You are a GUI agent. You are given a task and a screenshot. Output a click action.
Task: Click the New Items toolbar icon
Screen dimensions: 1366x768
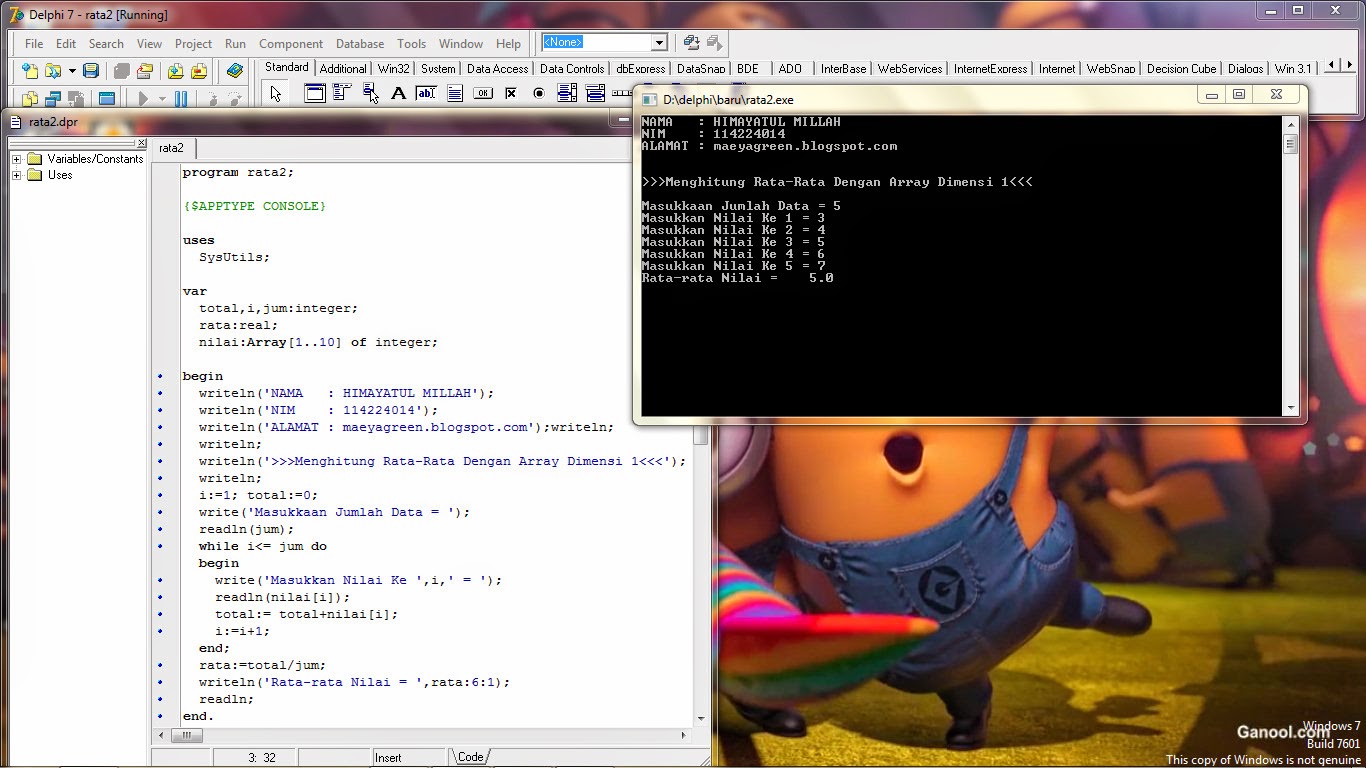pyautogui.click(x=30, y=71)
